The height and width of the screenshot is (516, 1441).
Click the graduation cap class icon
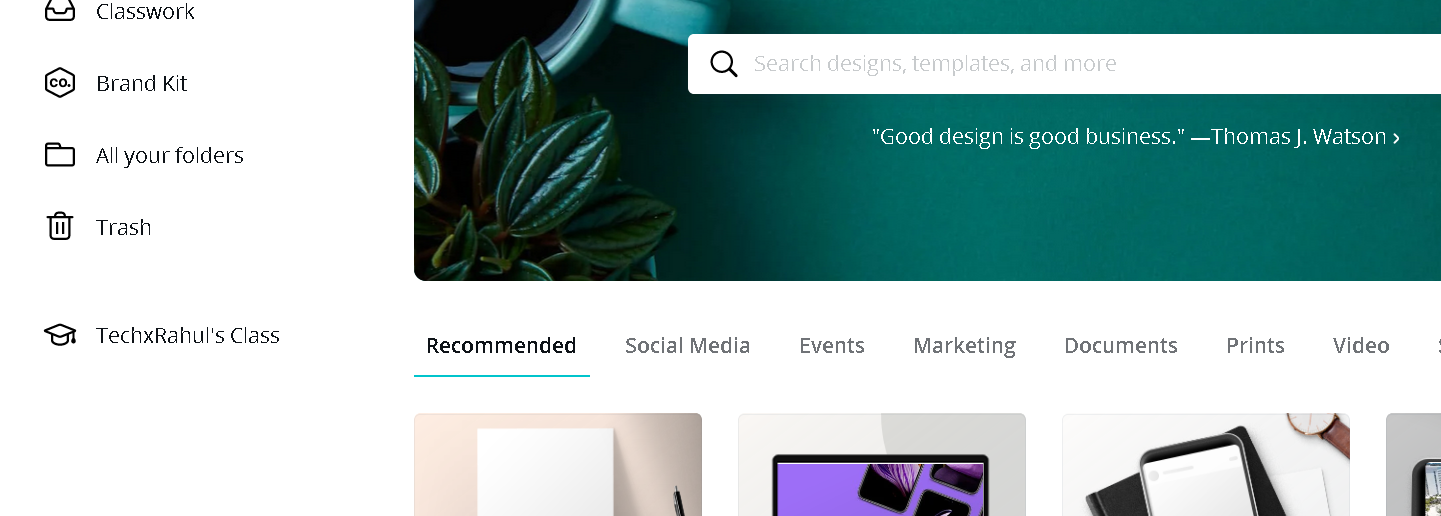(x=60, y=335)
